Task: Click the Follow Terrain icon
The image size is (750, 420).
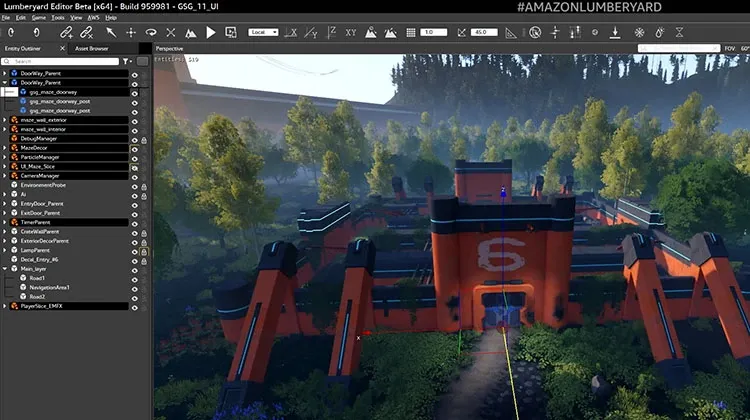Action: 371,33
